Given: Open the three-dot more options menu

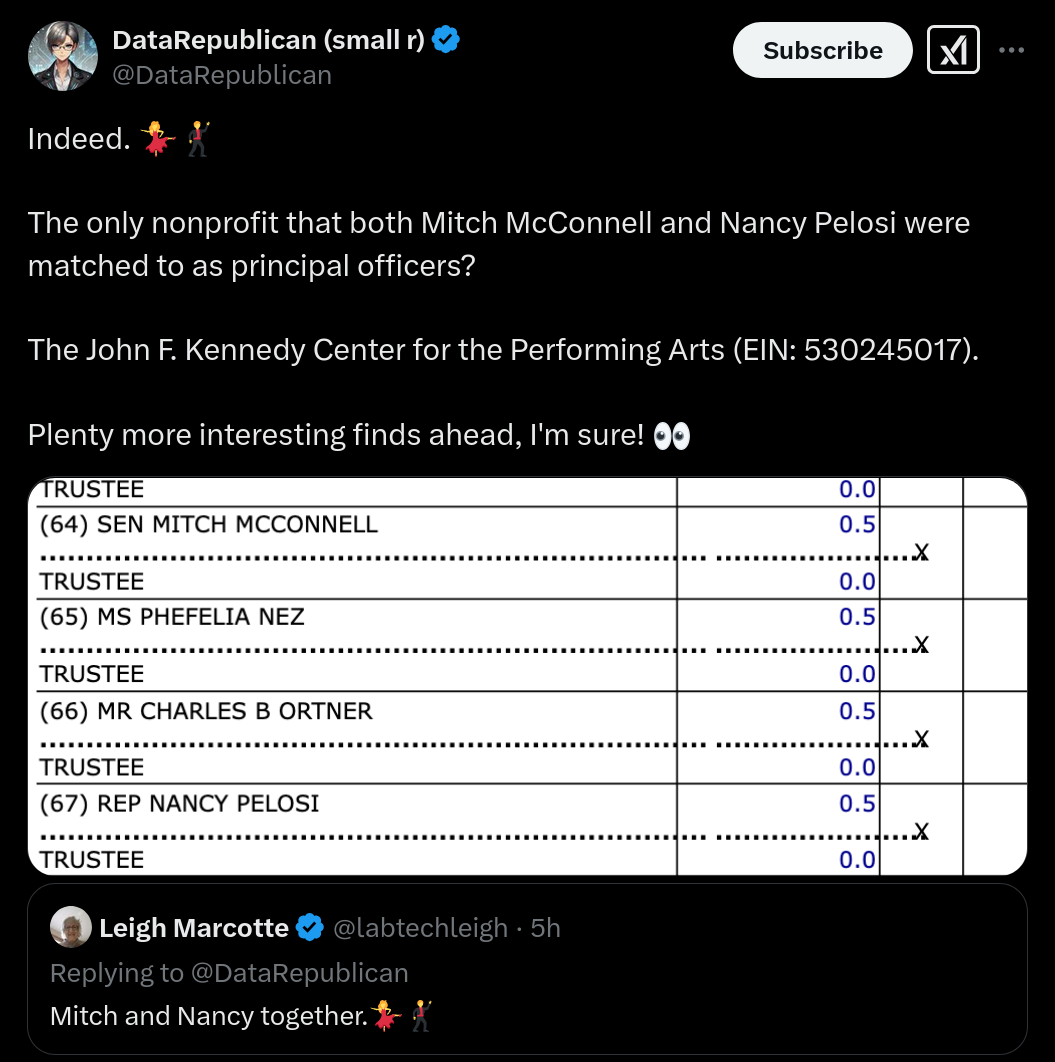Looking at the screenshot, I should point(1011,50).
